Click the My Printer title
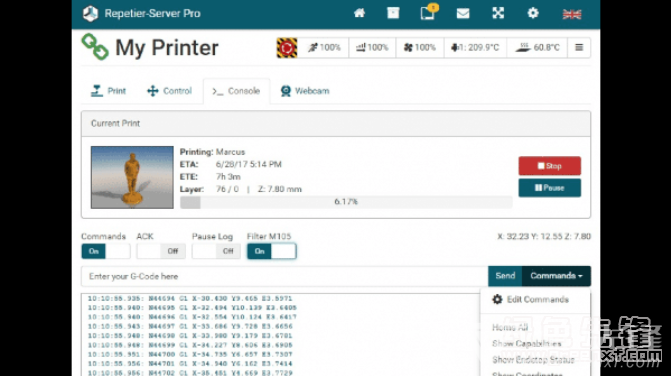The height and width of the screenshot is (376, 671). point(167,47)
